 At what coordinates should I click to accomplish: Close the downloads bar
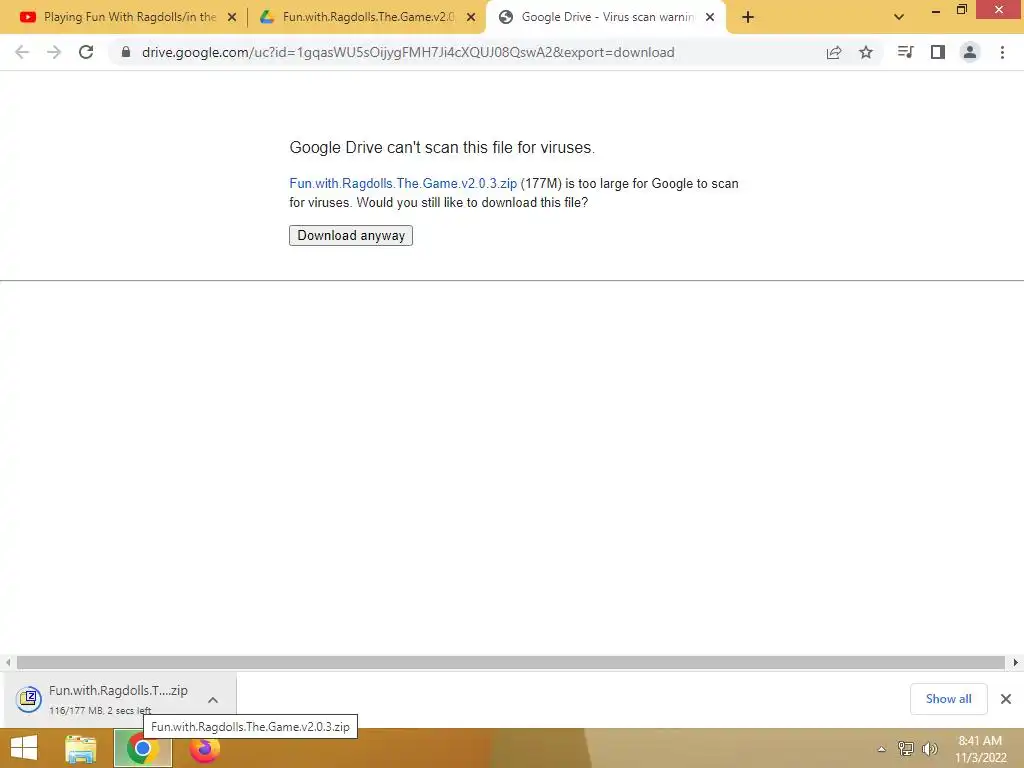click(x=1006, y=699)
